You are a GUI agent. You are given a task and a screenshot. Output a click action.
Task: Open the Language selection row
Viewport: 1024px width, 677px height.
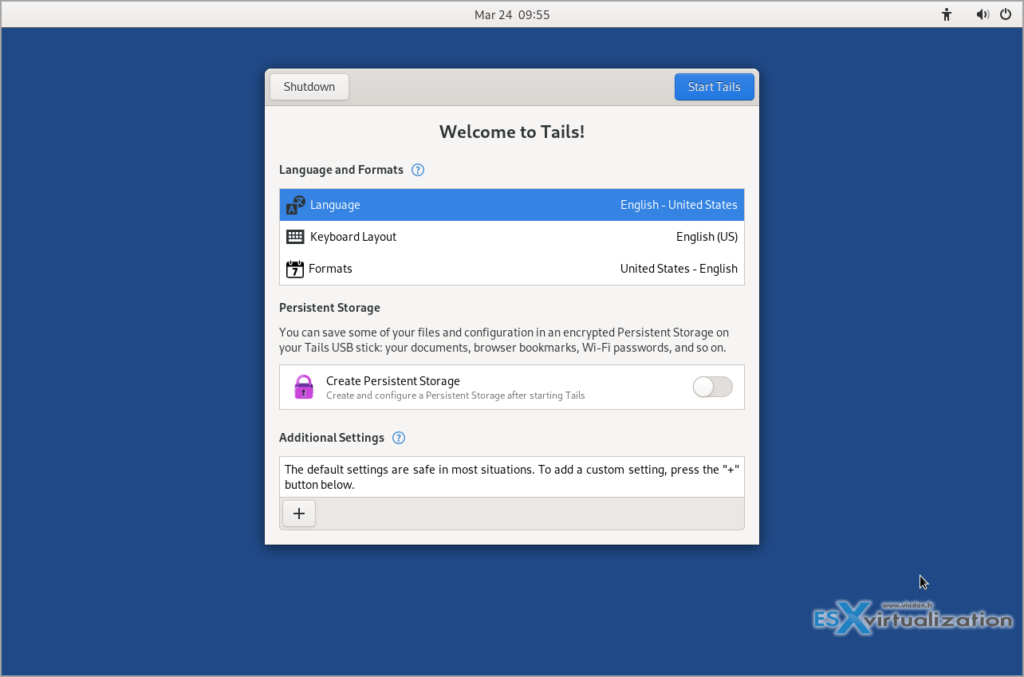(512, 204)
